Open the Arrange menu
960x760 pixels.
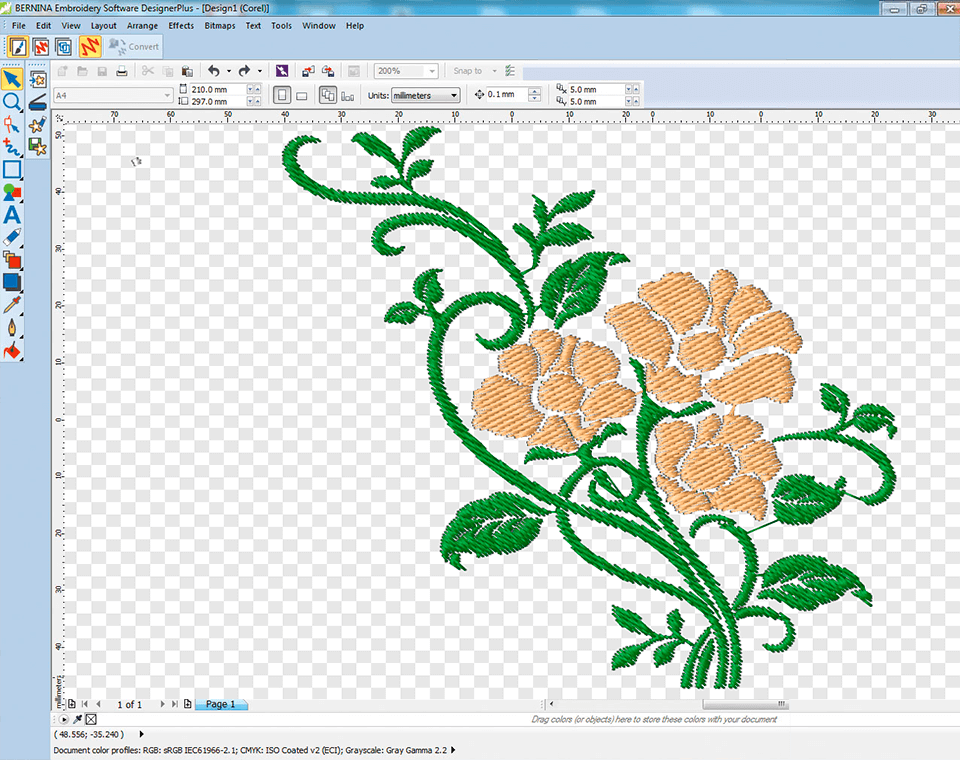coord(142,26)
